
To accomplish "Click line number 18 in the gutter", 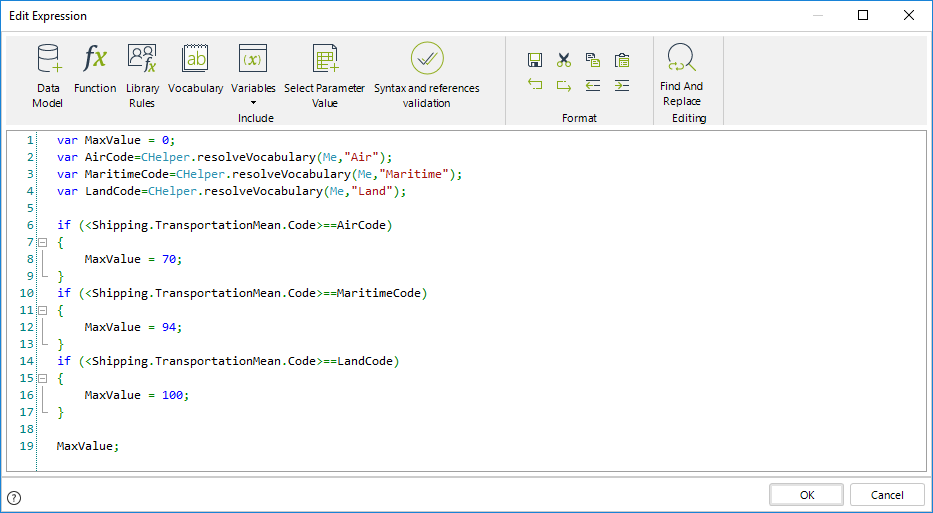I will (x=27, y=428).
